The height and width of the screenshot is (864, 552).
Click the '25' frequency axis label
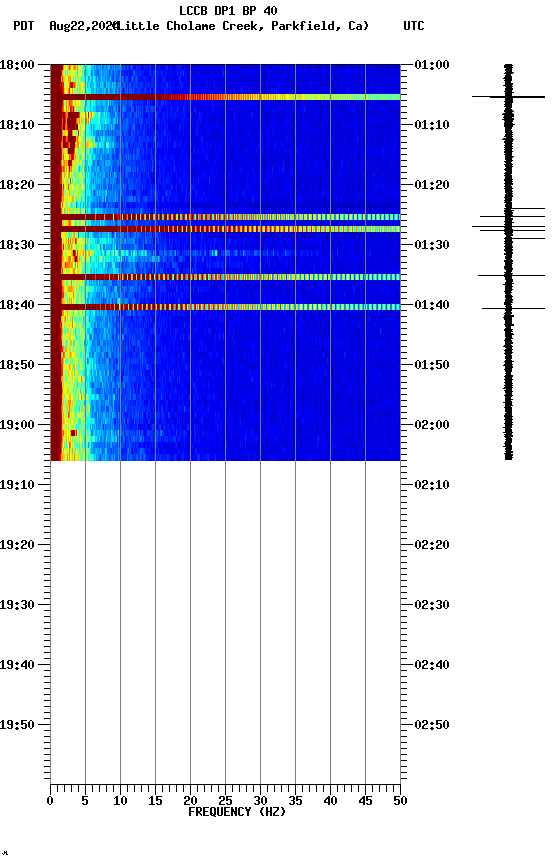[x=225, y=801]
